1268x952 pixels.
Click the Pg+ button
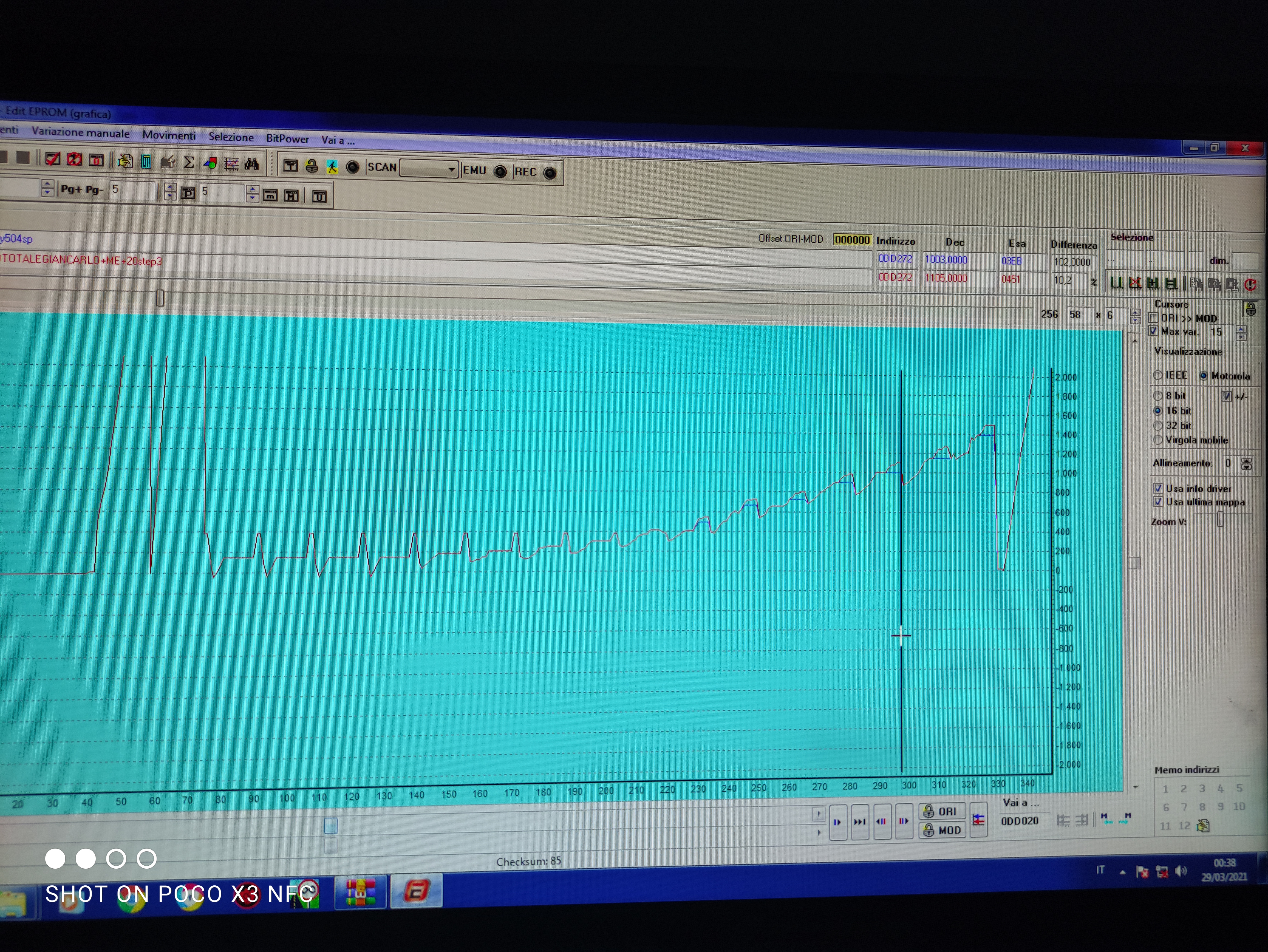coord(72,189)
